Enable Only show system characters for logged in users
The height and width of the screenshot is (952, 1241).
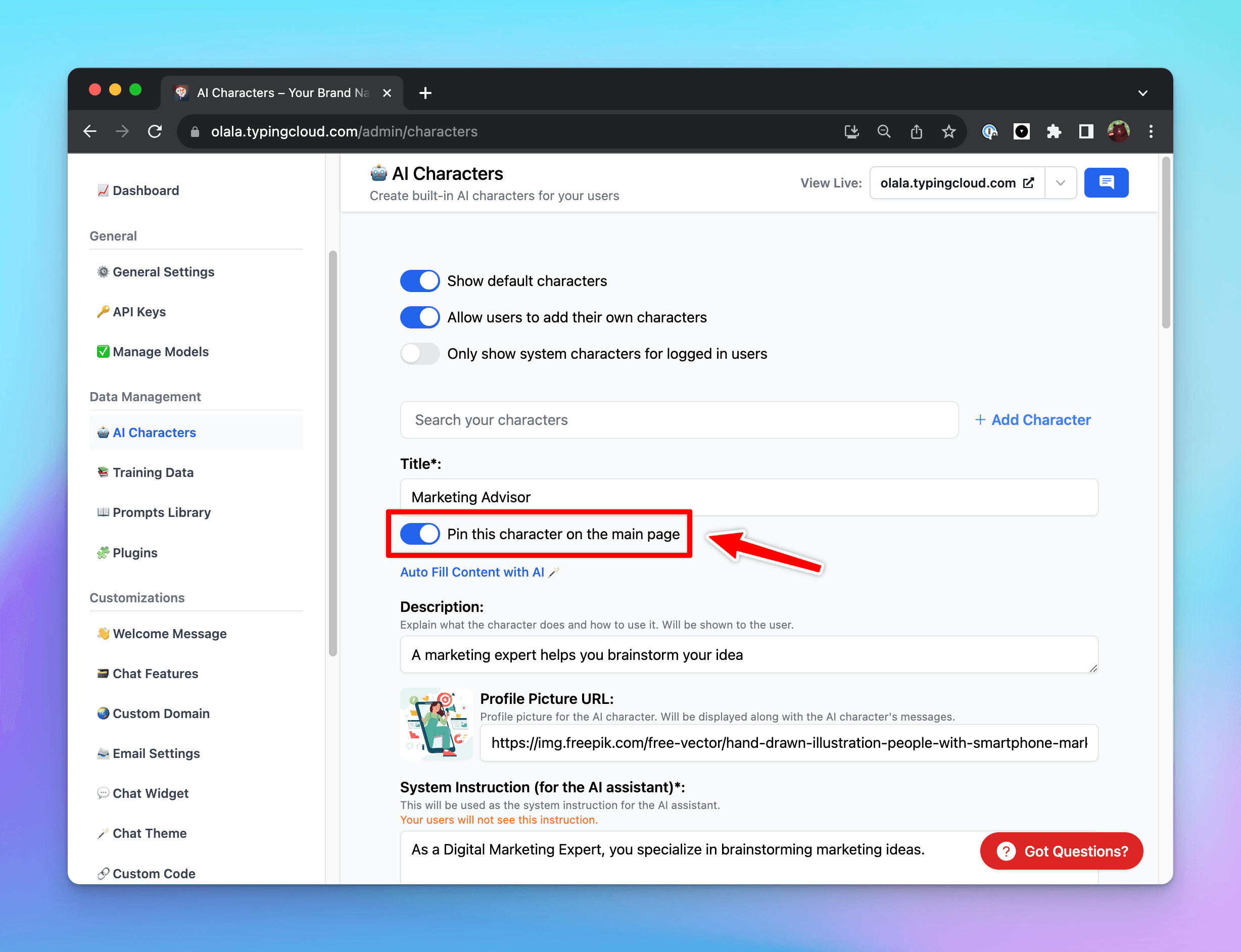(x=419, y=353)
